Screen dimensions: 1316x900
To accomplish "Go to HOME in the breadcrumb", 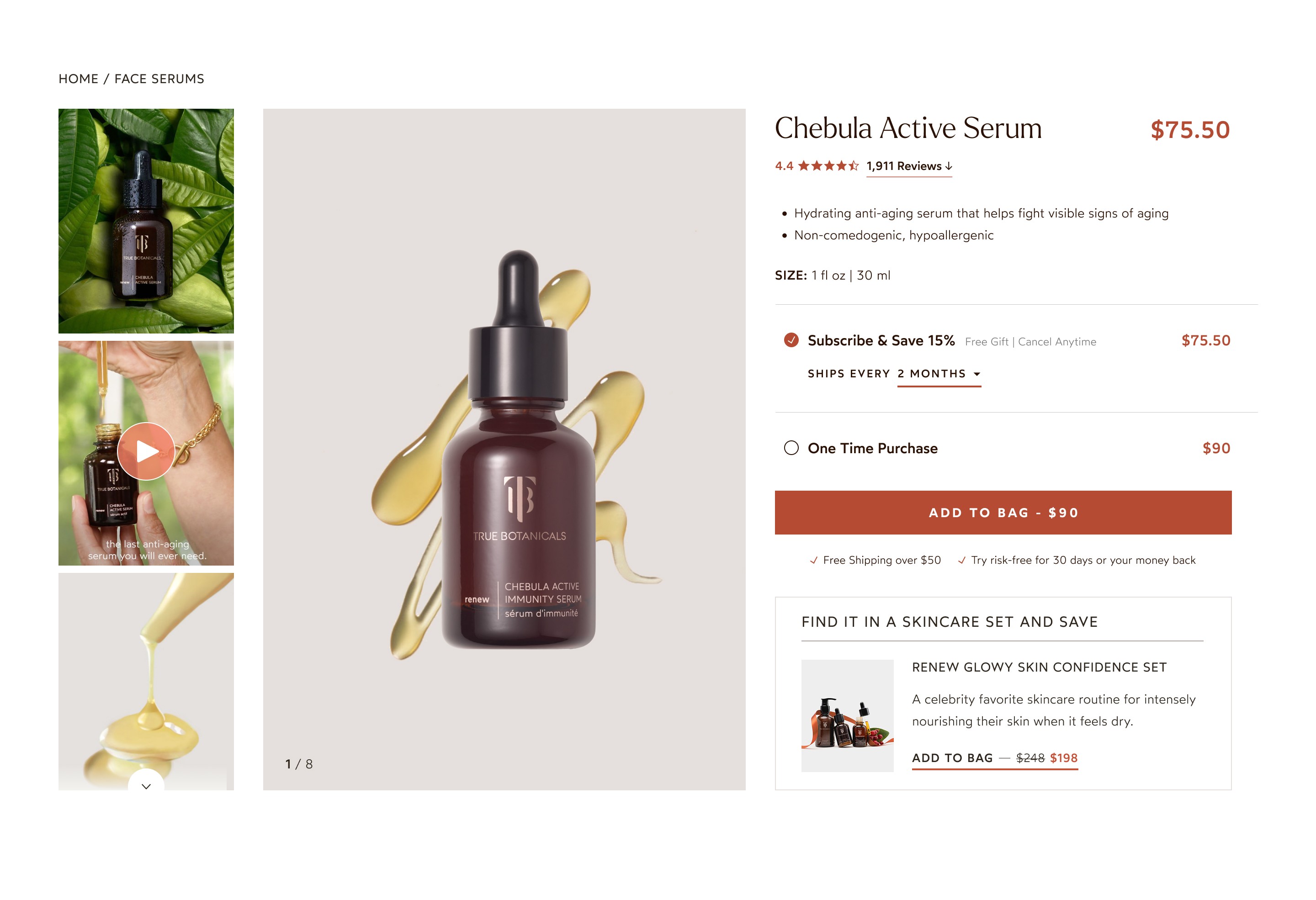I will click(79, 79).
